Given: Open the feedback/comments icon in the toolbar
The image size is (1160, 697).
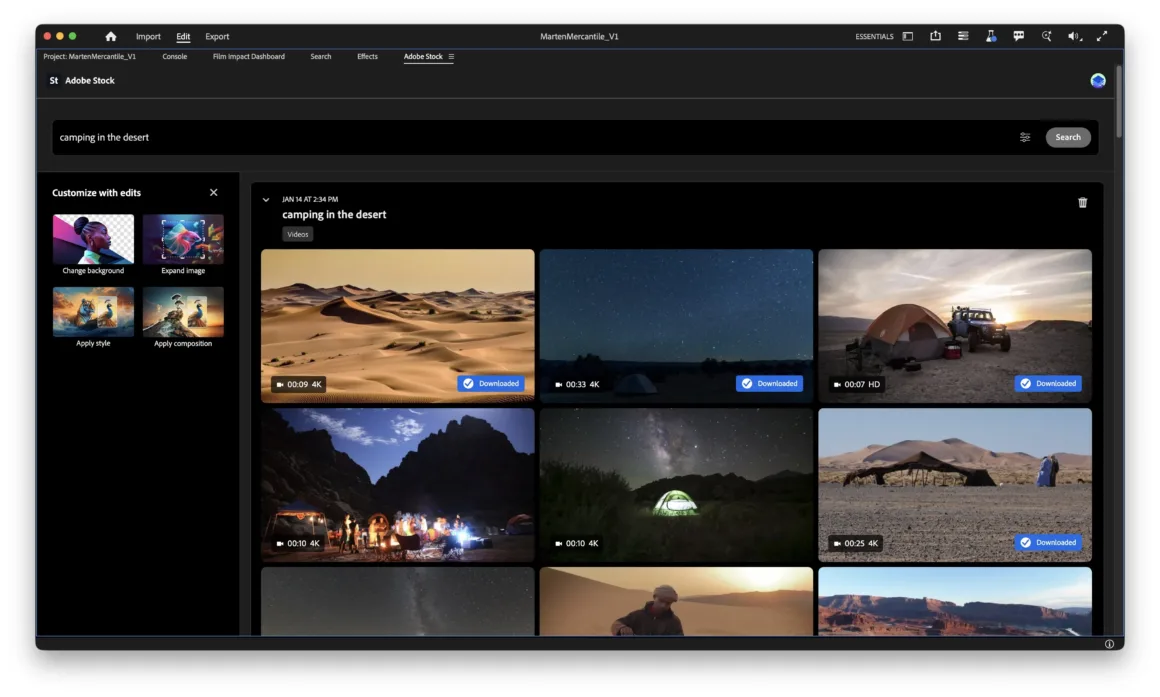Looking at the screenshot, I should click(x=1018, y=36).
